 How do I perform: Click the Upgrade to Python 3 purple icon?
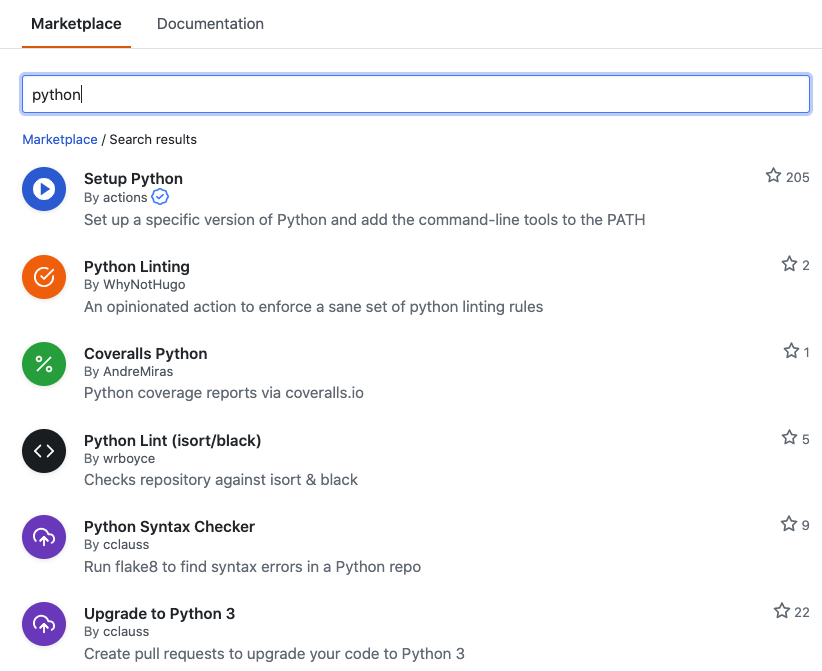click(44, 624)
